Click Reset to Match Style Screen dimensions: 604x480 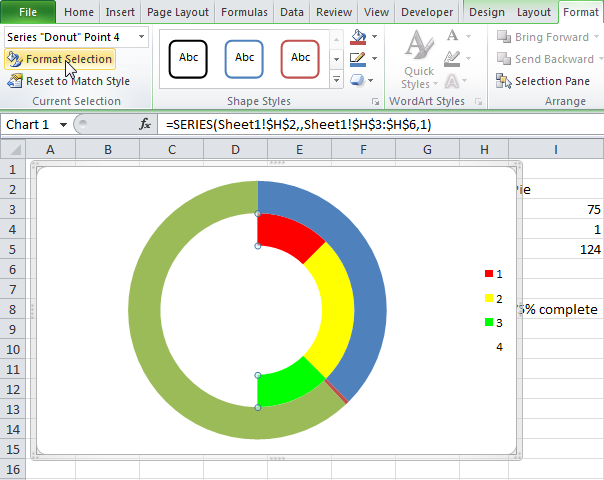tap(68, 81)
